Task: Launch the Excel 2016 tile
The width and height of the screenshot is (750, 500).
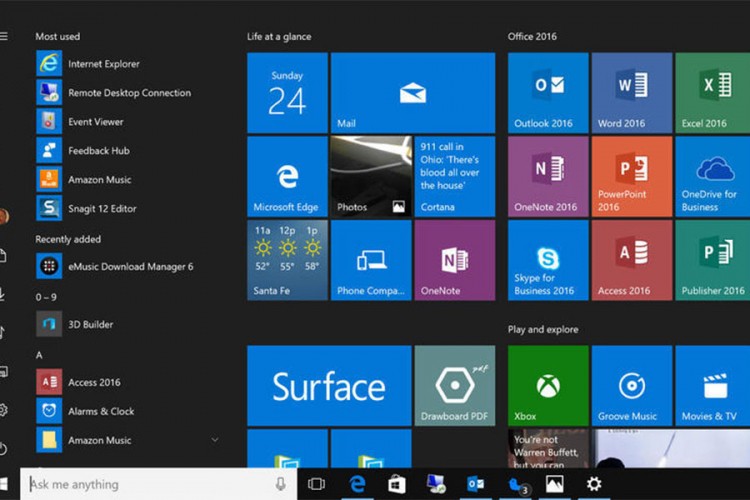Action: click(x=713, y=93)
